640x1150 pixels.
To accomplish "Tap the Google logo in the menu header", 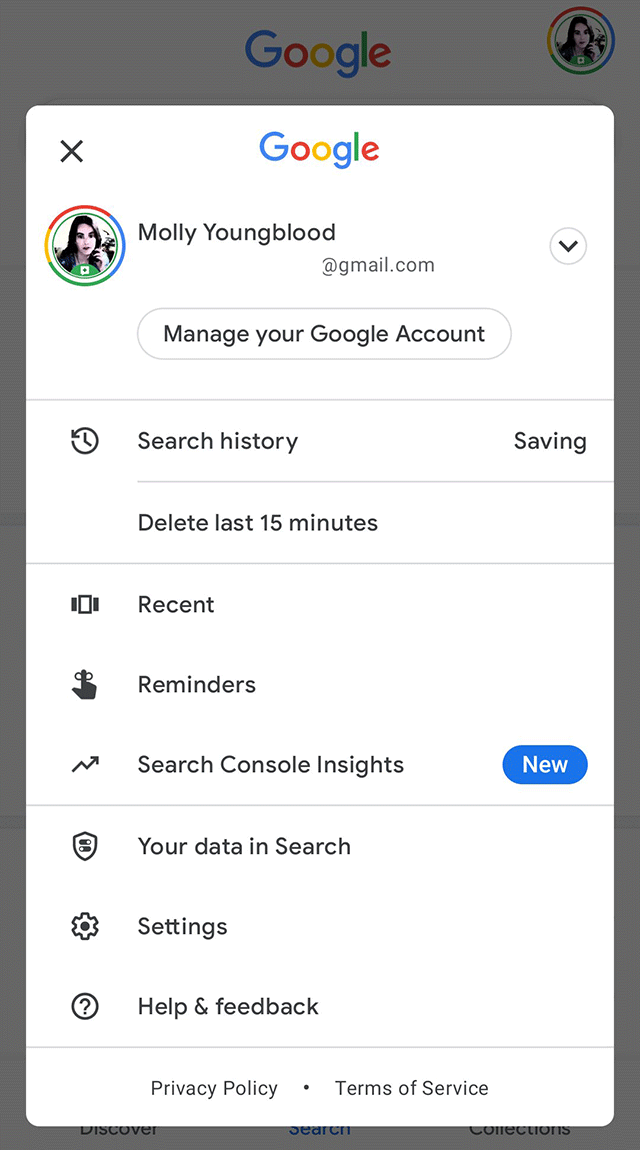I will pyautogui.click(x=320, y=150).
